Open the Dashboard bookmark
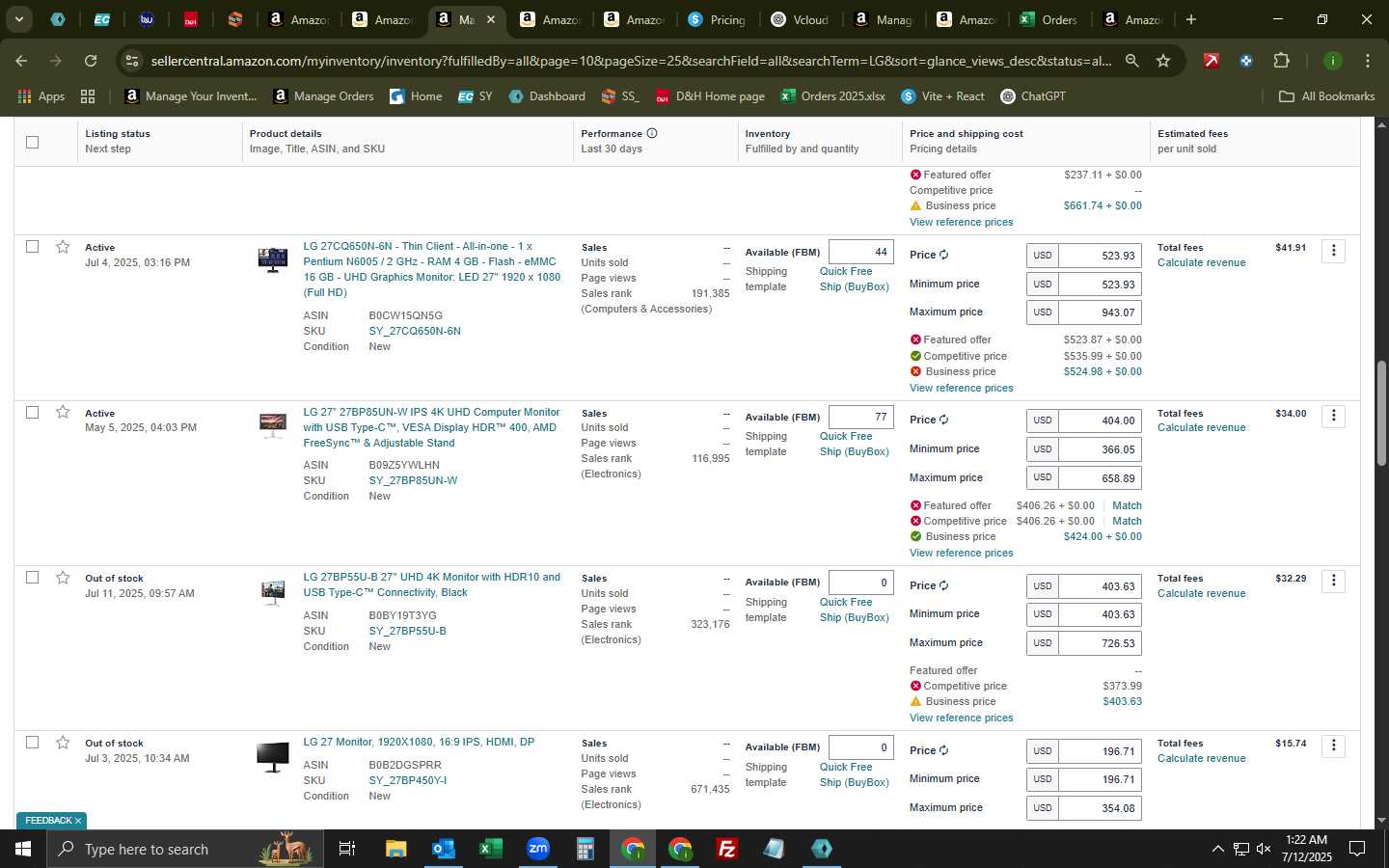Viewport: 1389px width, 868px height. click(x=547, y=96)
